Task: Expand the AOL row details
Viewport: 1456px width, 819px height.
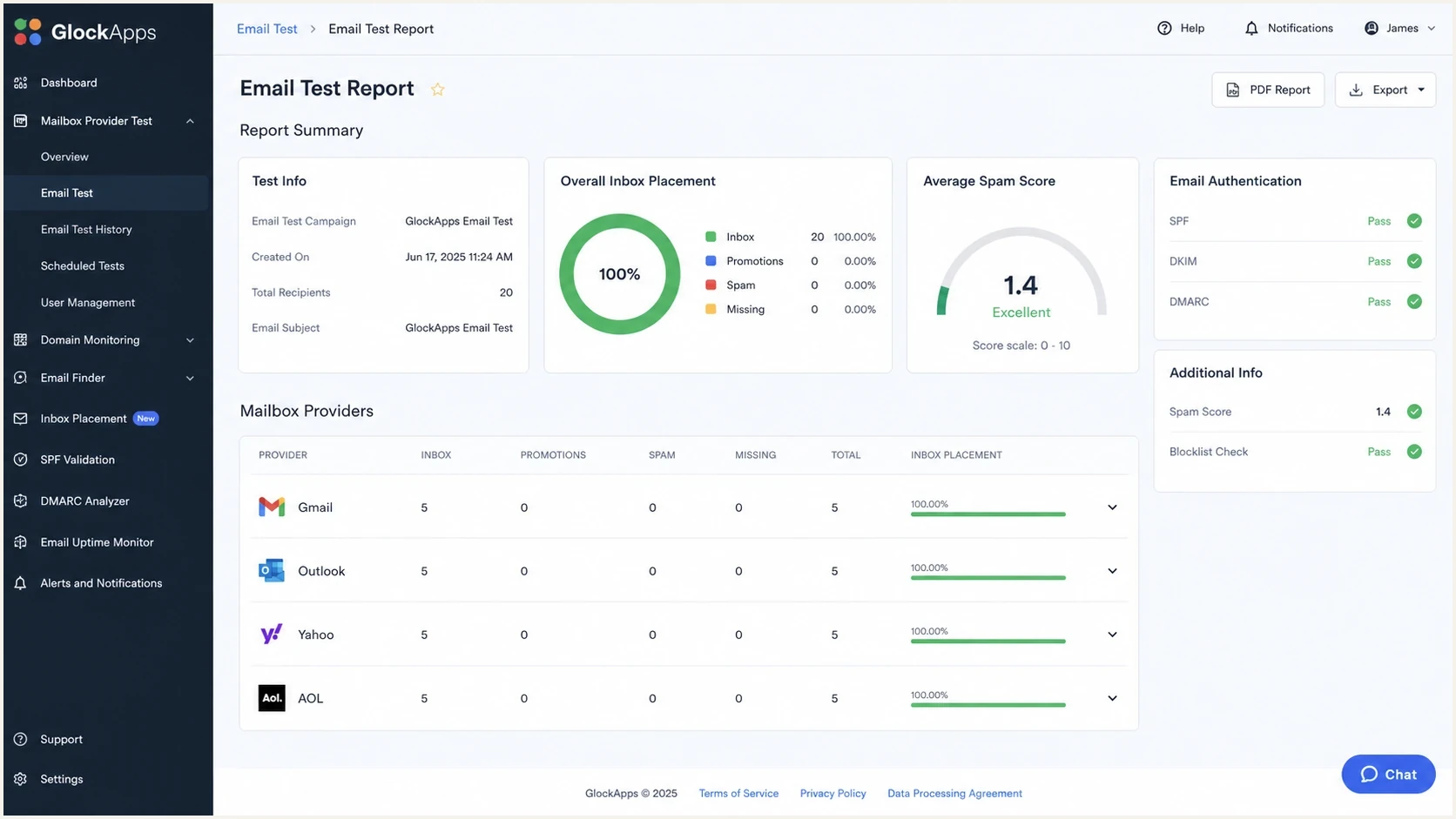Action: pos(1112,698)
